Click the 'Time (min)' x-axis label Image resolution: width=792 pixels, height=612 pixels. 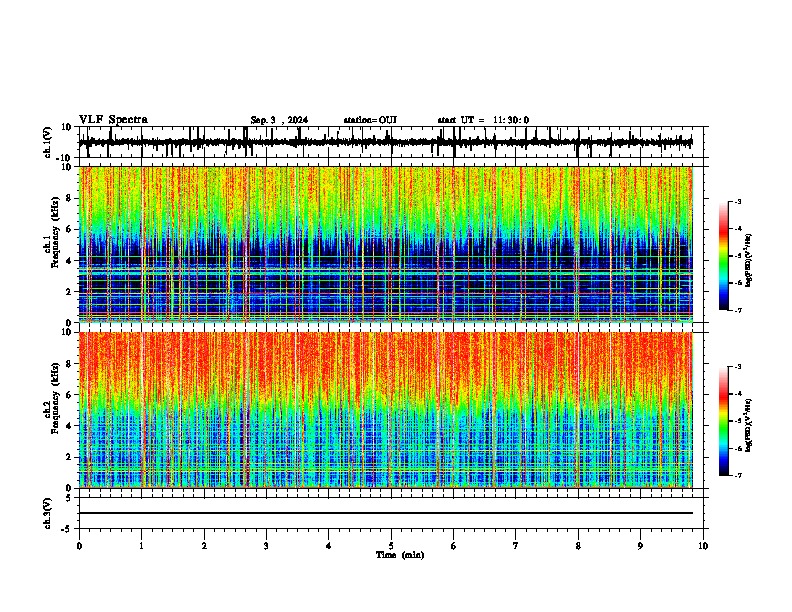(400, 555)
